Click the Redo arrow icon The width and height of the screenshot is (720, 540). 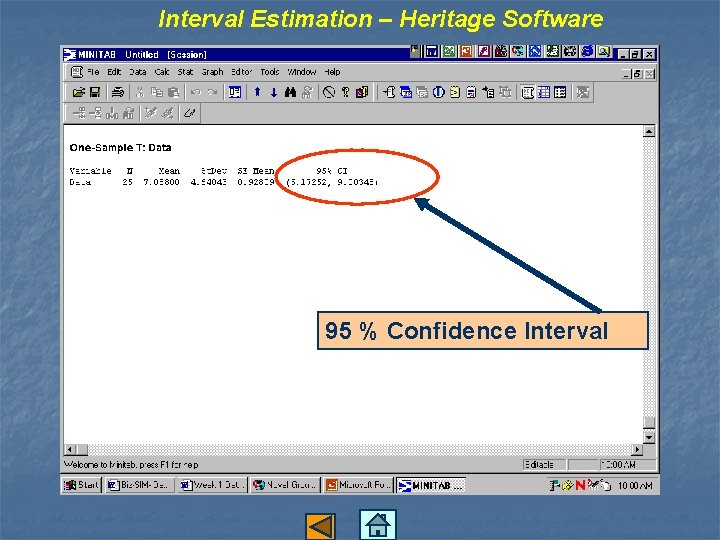pos(212,92)
